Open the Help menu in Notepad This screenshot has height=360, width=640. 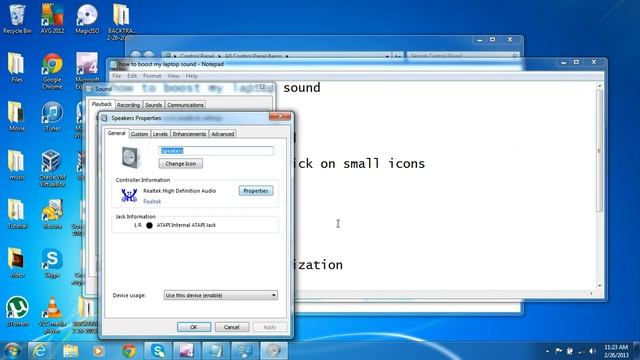[191, 76]
